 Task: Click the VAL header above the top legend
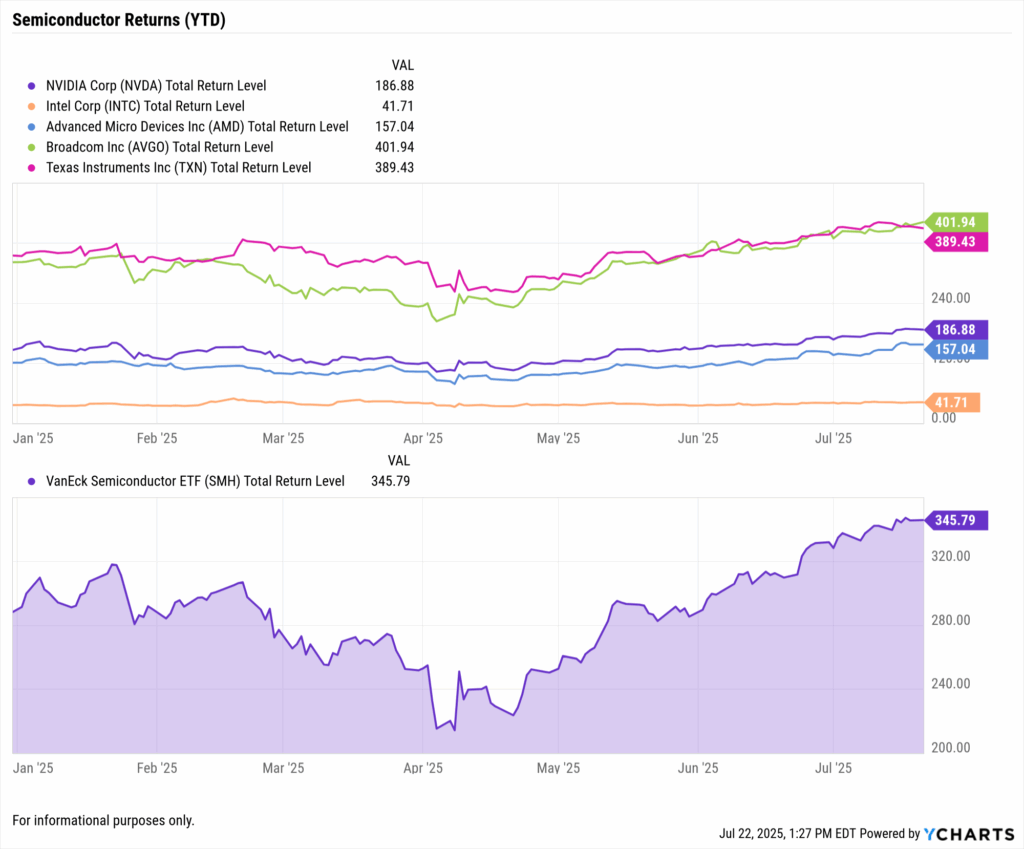click(x=402, y=65)
